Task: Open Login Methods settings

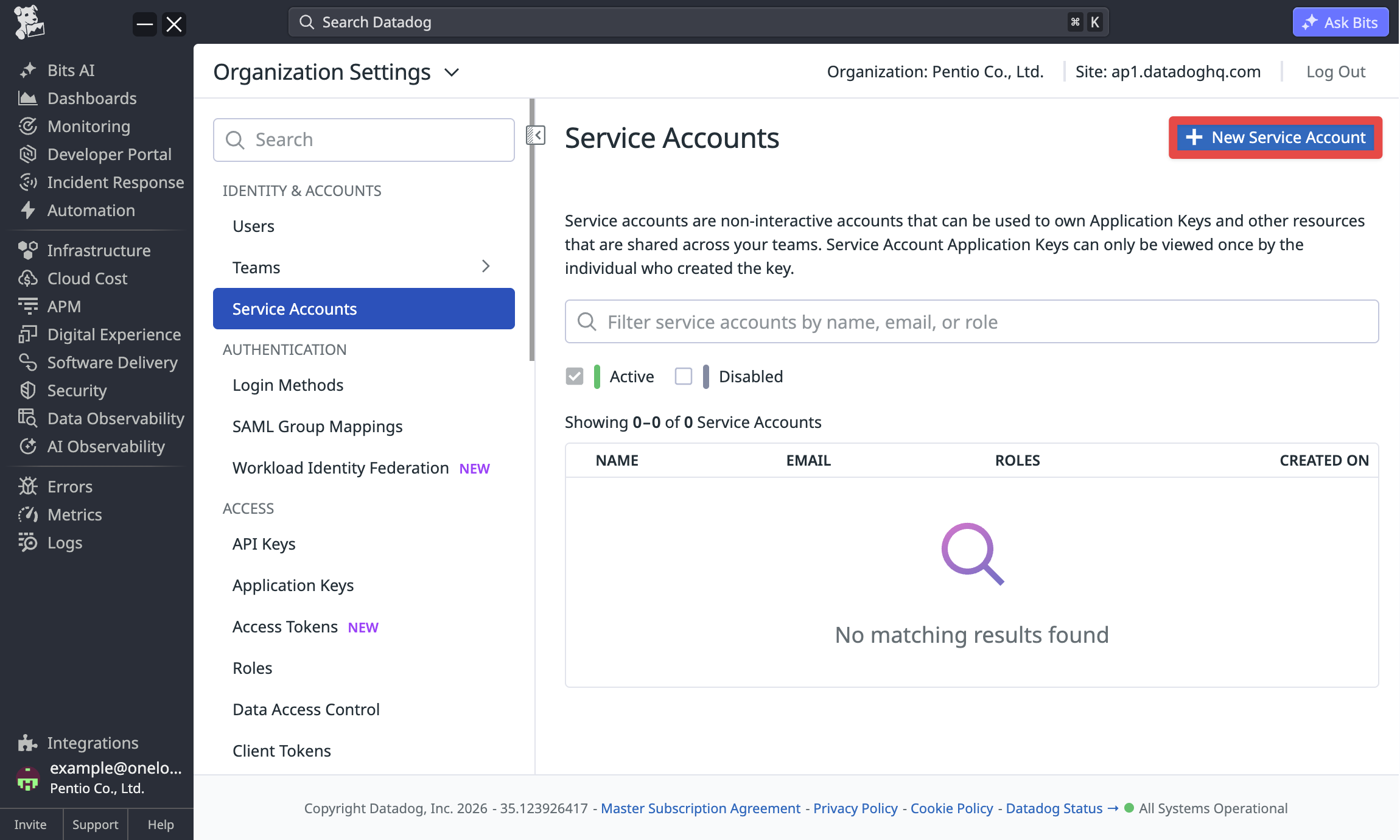Action: pos(364,385)
